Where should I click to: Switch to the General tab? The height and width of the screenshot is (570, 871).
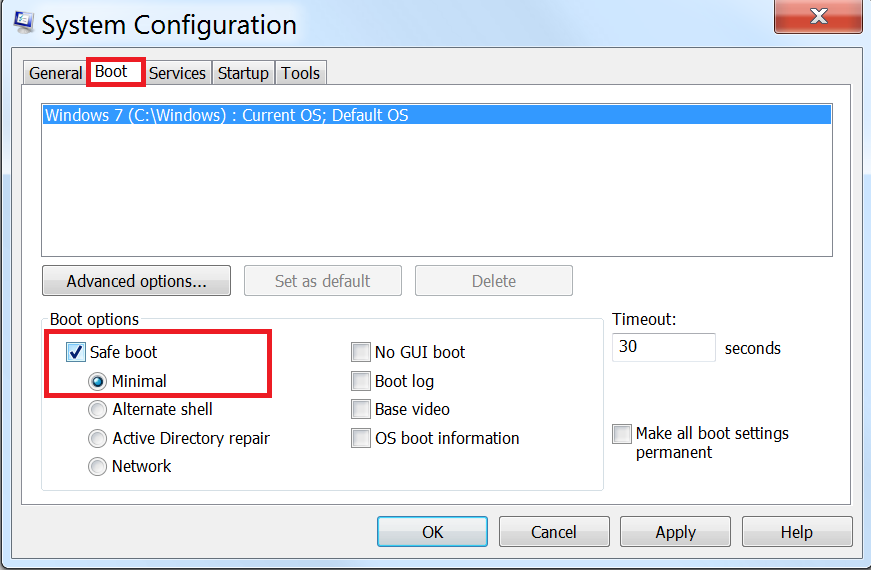55,73
